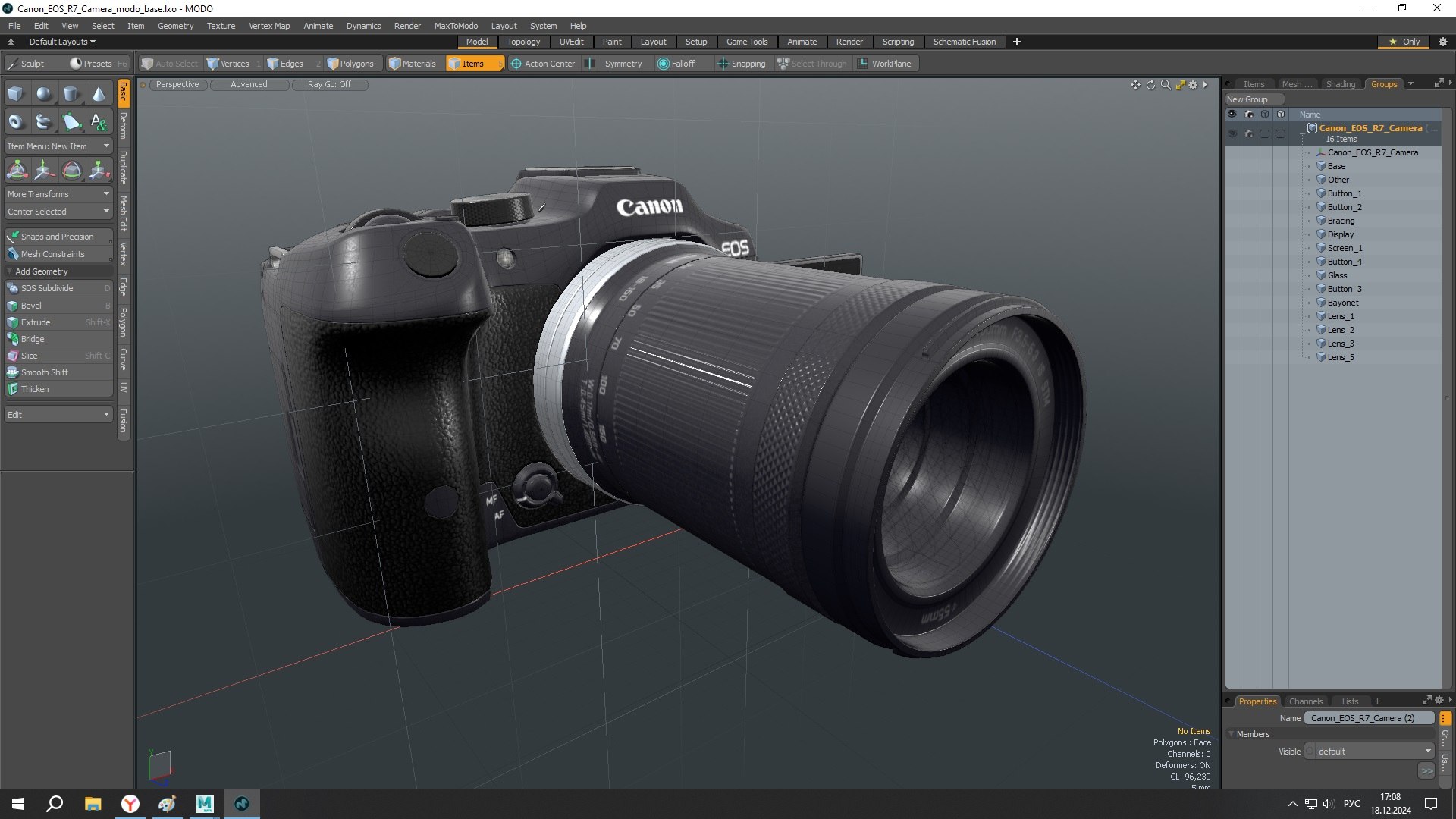Select the Text tool icon
Viewport: 1456px width, 819px height.
click(x=99, y=121)
